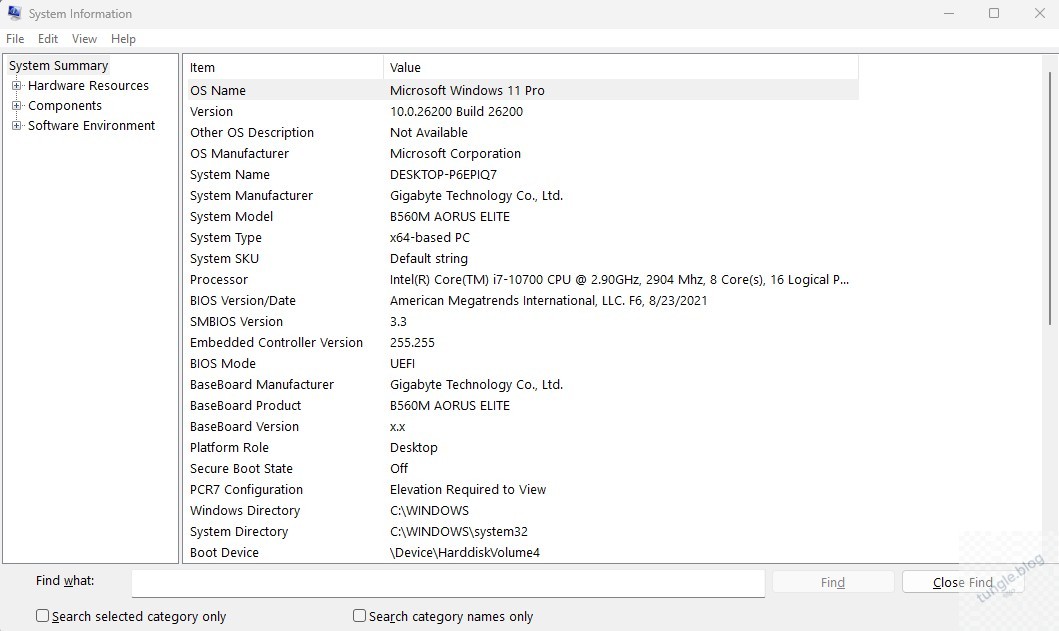Click the \Device\HarddiskVolume4 value
This screenshot has height=631, width=1059.
pyautogui.click(x=465, y=551)
